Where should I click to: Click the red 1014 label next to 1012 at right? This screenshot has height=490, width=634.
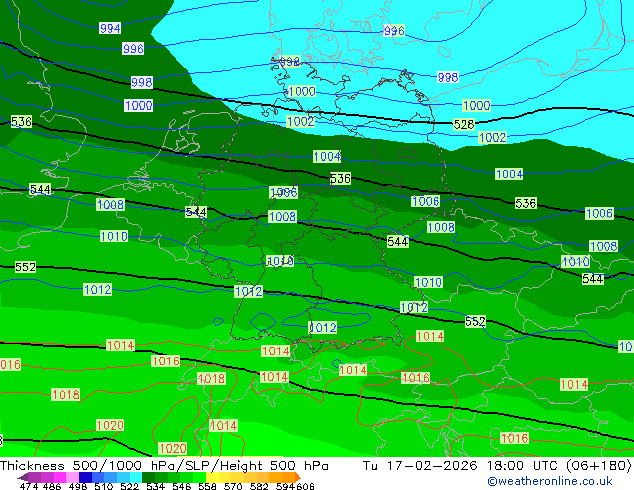click(430, 336)
